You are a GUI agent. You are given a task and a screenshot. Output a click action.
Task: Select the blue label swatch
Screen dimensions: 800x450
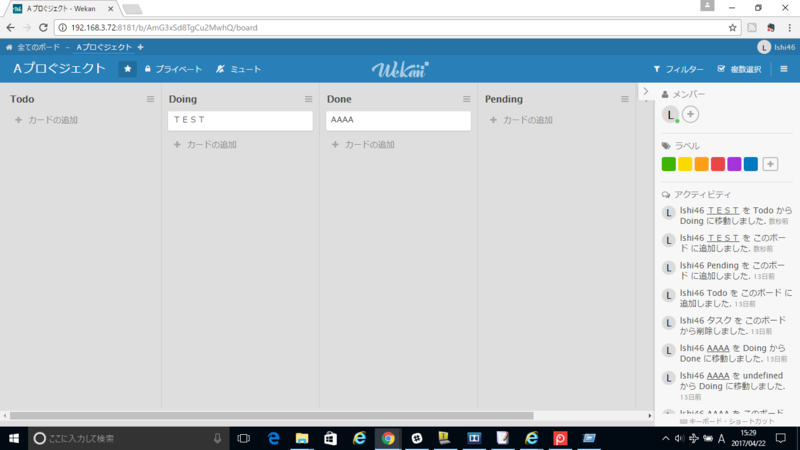point(751,164)
